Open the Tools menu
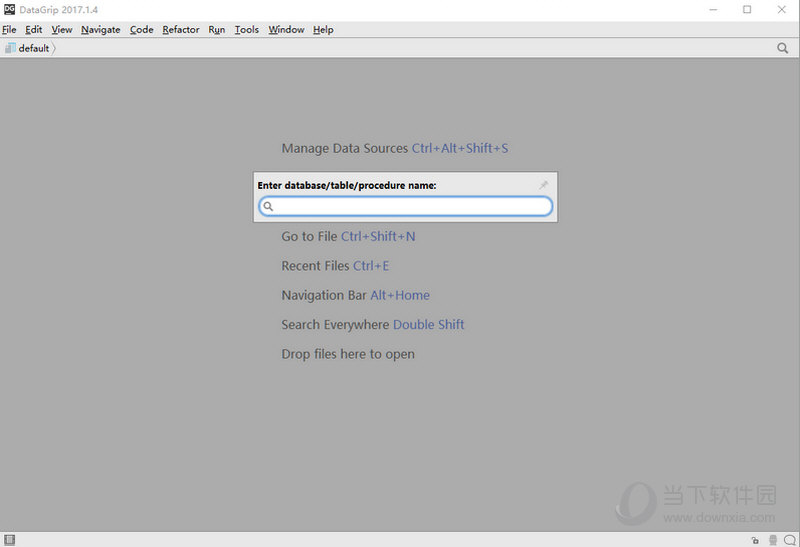800x547 pixels. coord(246,30)
